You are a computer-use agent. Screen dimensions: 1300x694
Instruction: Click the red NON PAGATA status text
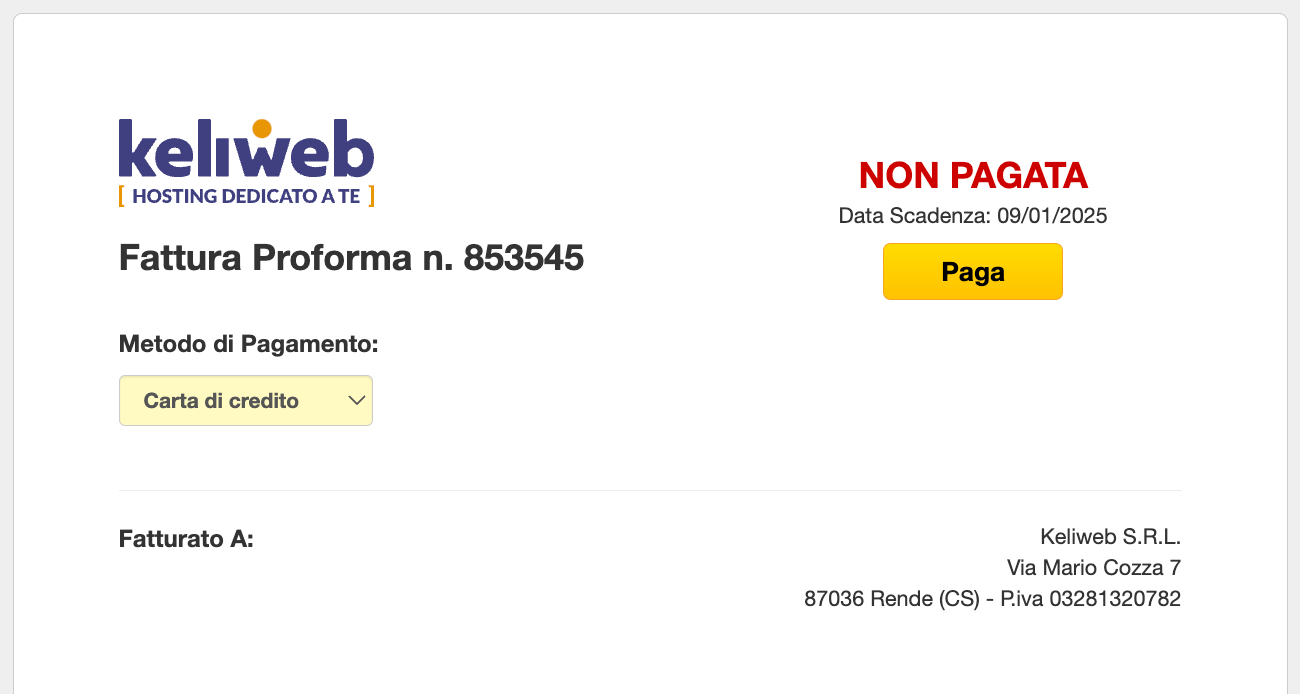click(x=973, y=176)
